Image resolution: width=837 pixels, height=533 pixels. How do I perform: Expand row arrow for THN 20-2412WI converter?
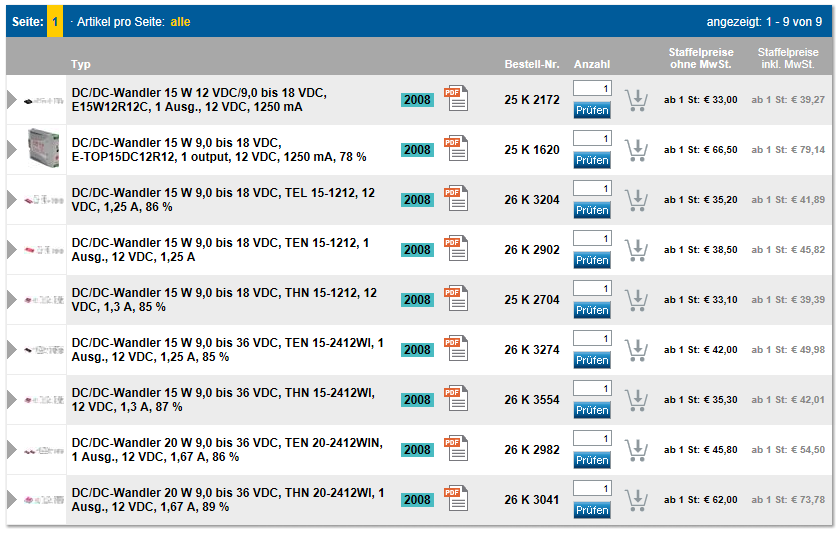coord(12,500)
